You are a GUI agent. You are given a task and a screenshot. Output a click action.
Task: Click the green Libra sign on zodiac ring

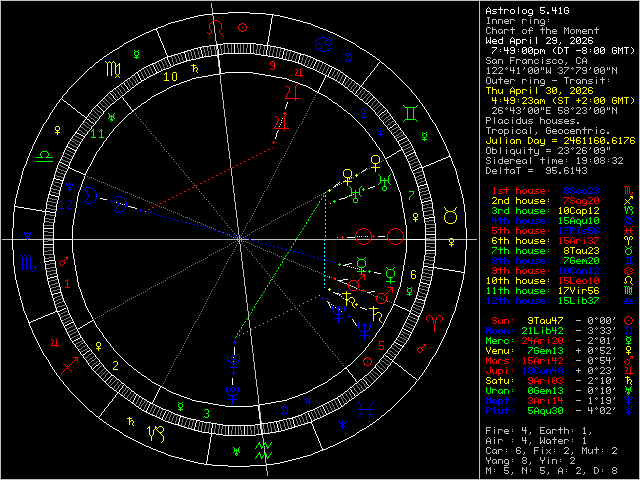(44, 156)
